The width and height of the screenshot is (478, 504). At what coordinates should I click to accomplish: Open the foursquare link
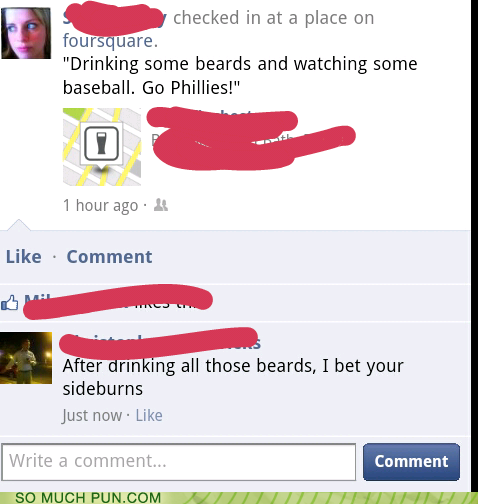click(x=110, y=41)
